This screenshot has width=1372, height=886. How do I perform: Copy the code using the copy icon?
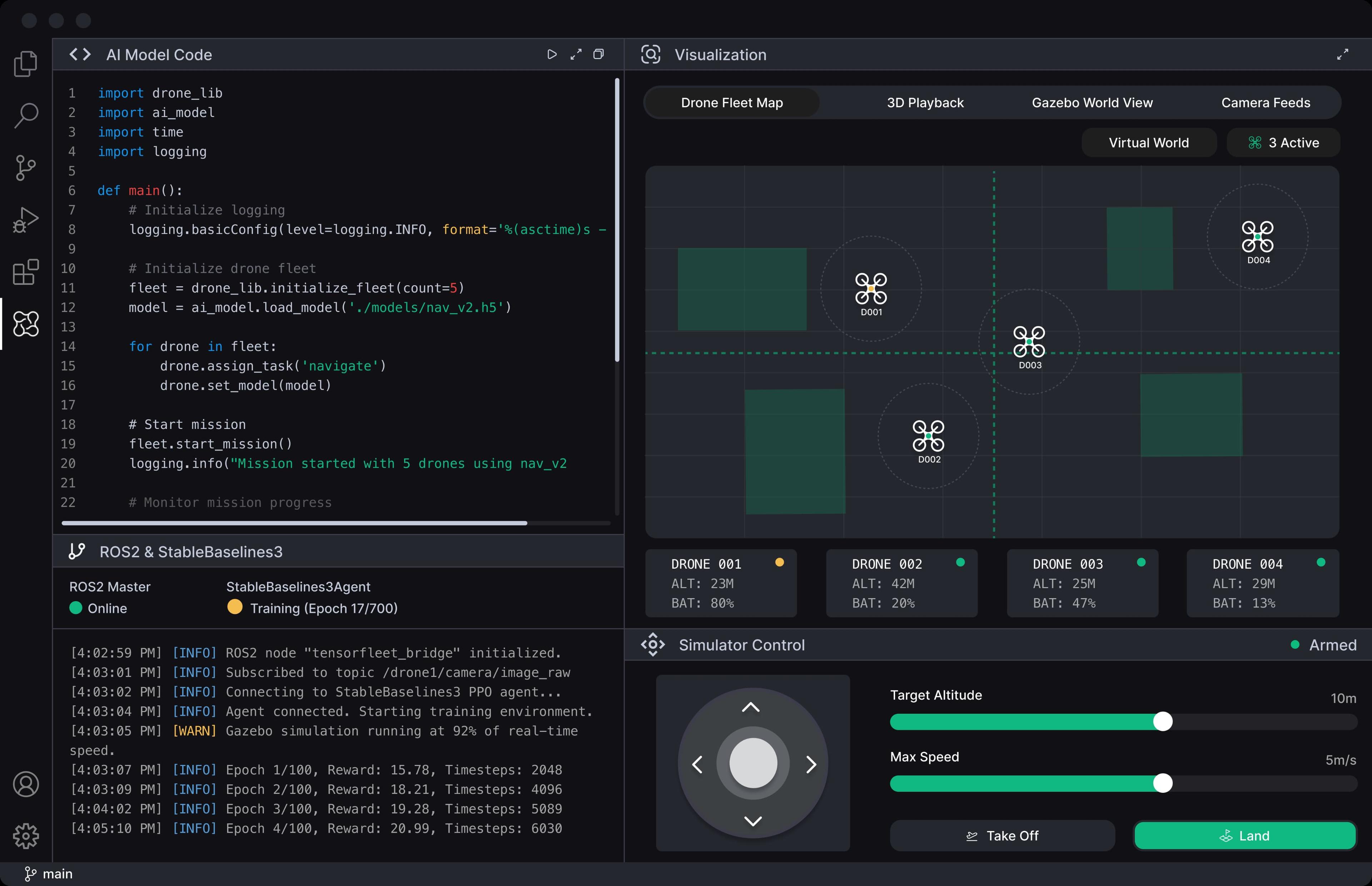click(599, 54)
